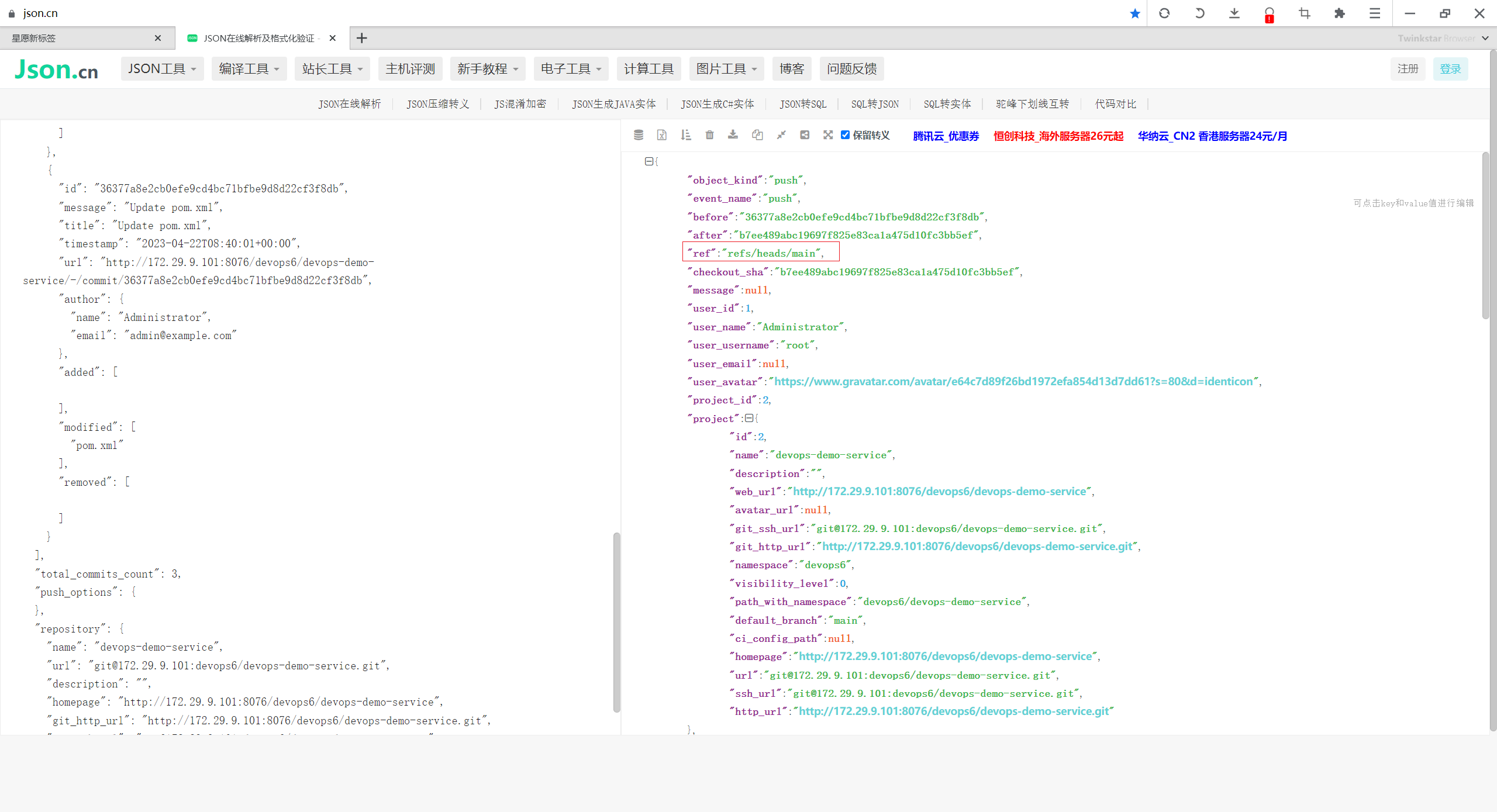This screenshot has height=812, width=1497.
Task: Copy the JSON using the copy icon
Action: pyautogui.click(x=757, y=135)
